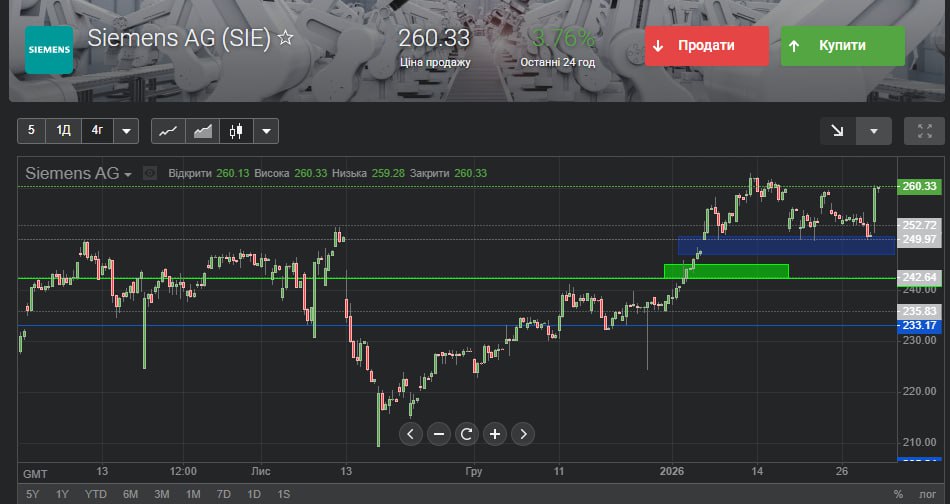950x504 pixels.
Task: Zoom in the chart with plus
Action: click(495, 434)
